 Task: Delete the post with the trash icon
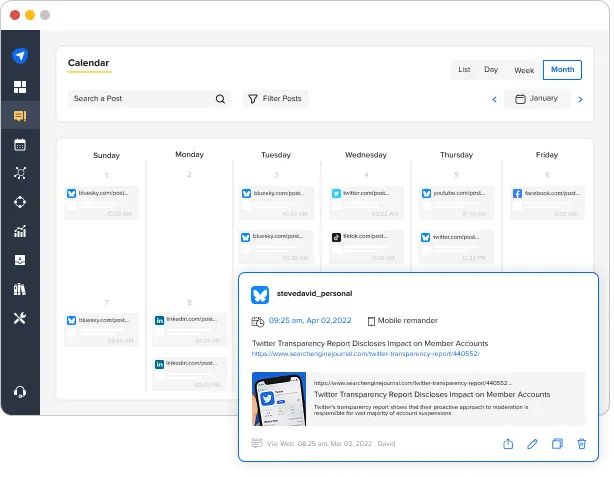[x=581, y=444]
